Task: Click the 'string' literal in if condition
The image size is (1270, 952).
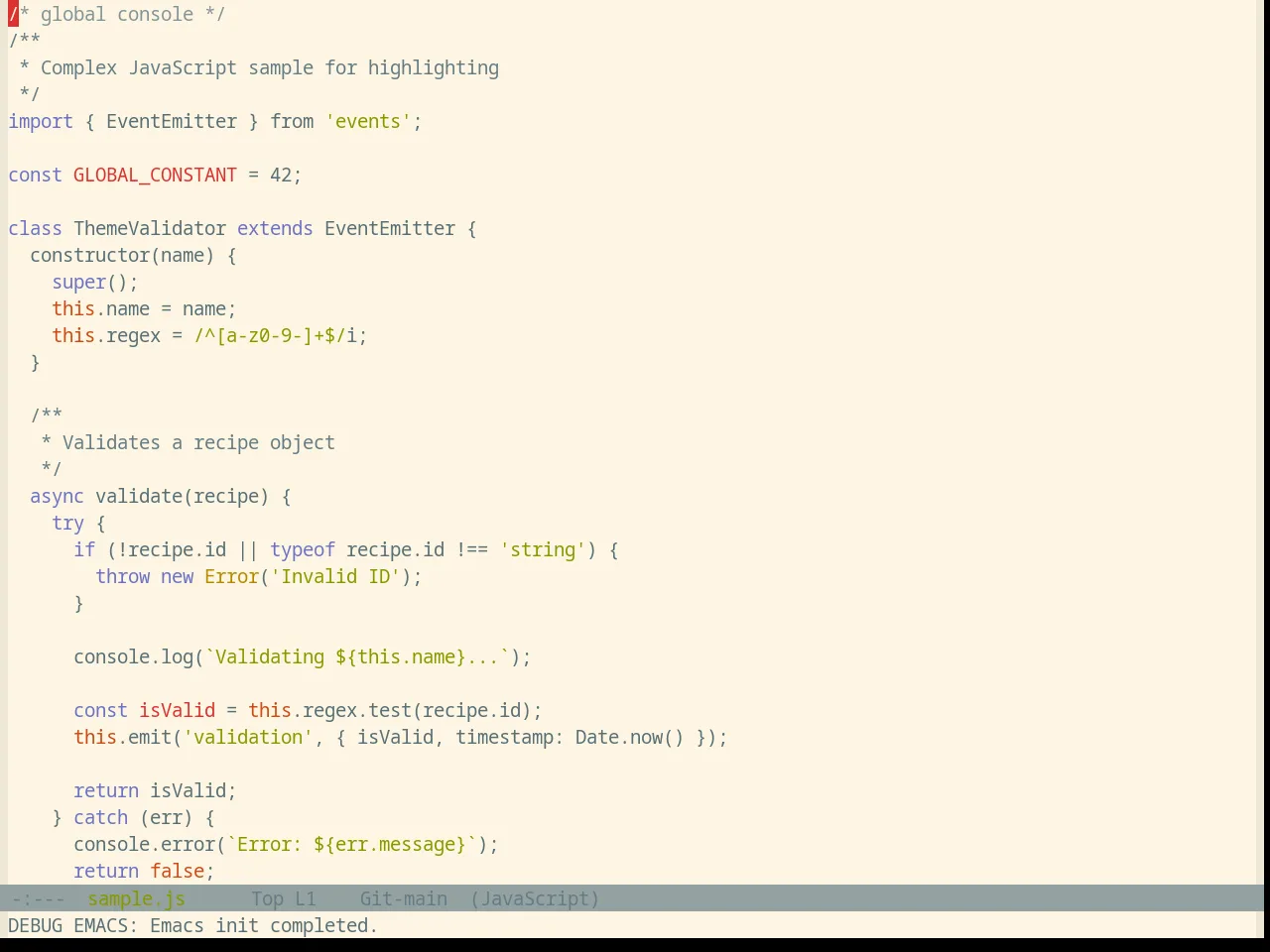Action: [543, 549]
